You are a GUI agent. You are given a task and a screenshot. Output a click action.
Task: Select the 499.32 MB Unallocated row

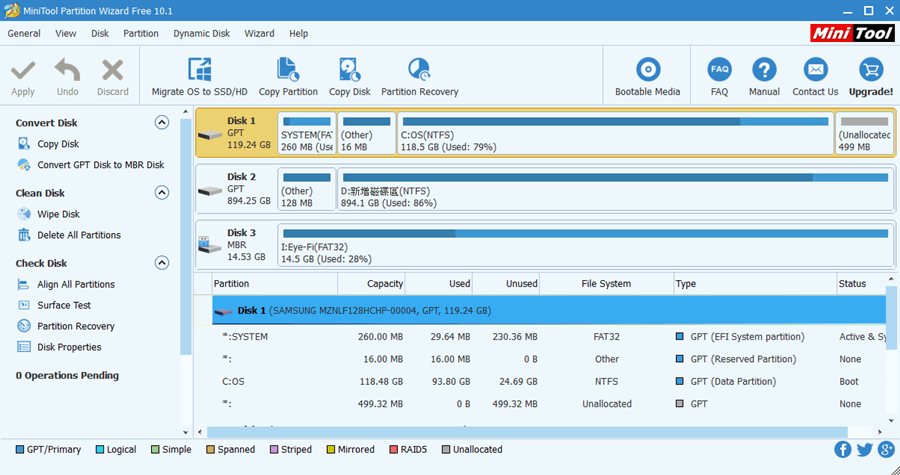549,404
